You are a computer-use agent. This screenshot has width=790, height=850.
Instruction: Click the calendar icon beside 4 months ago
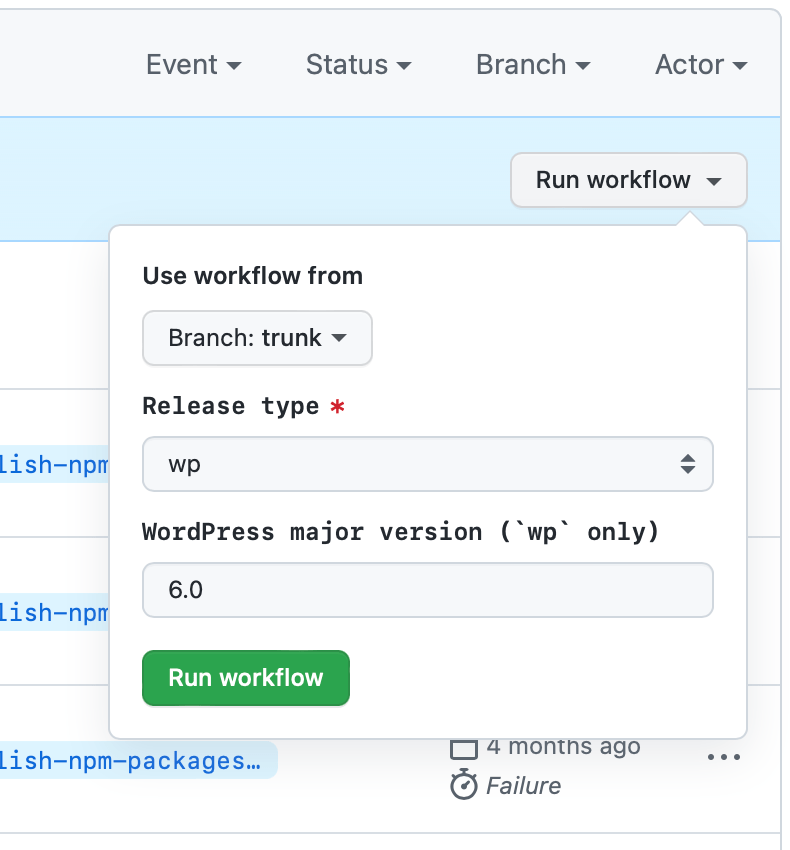[466, 746]
